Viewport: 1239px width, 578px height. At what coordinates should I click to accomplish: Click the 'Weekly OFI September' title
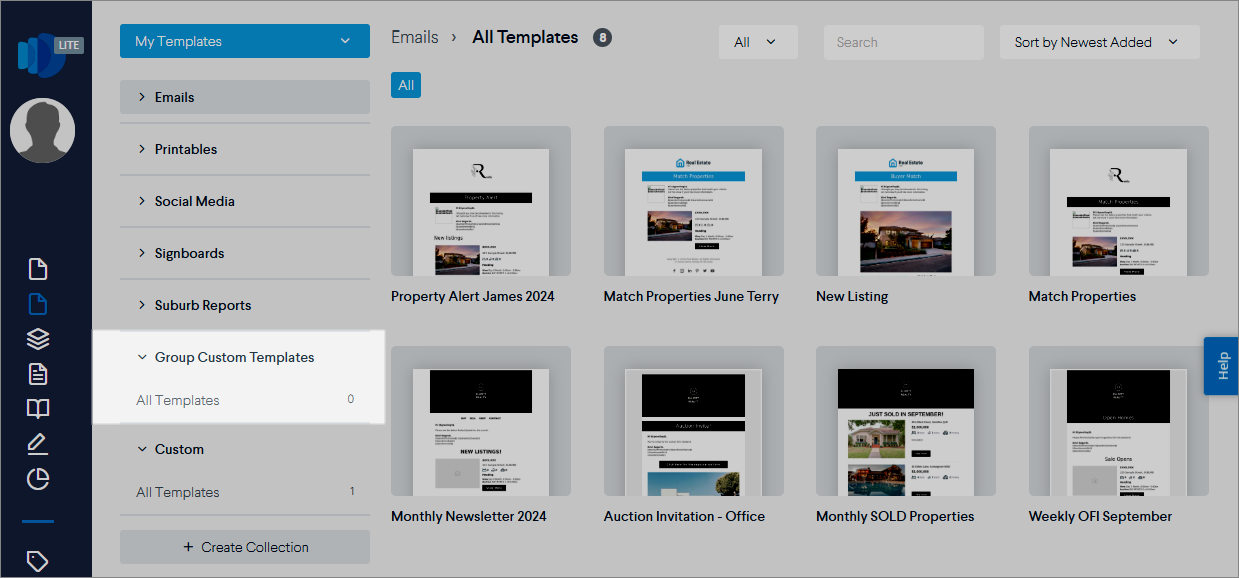click(1100, 516)
